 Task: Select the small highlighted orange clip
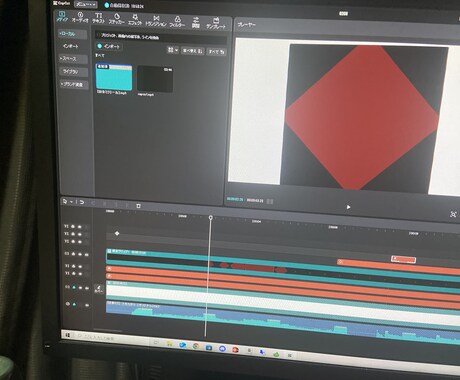(404, 259)
